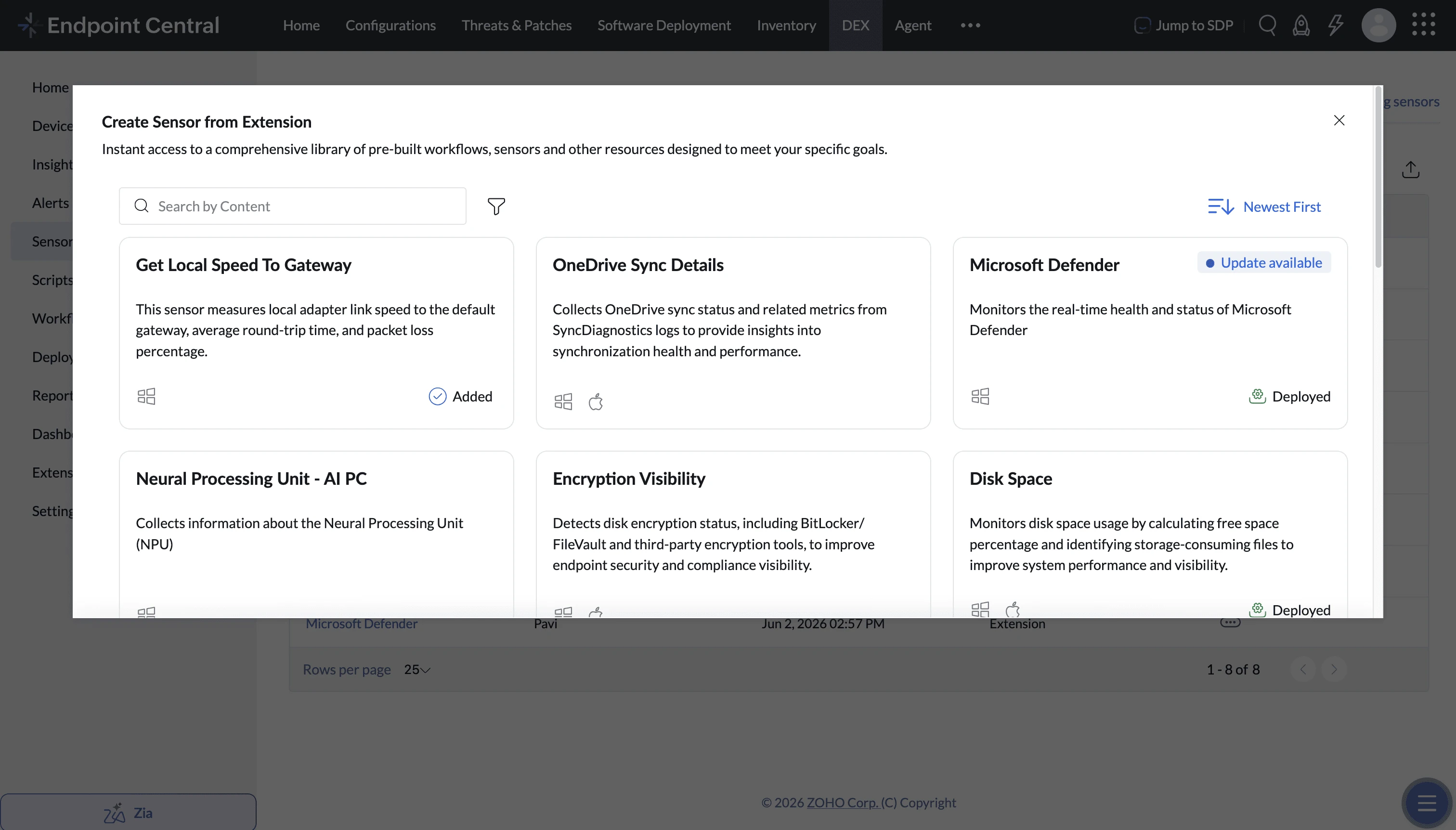Click the 'Pavi' cell in the table
Screen dimensions: 1456x830
coord(545,623)
